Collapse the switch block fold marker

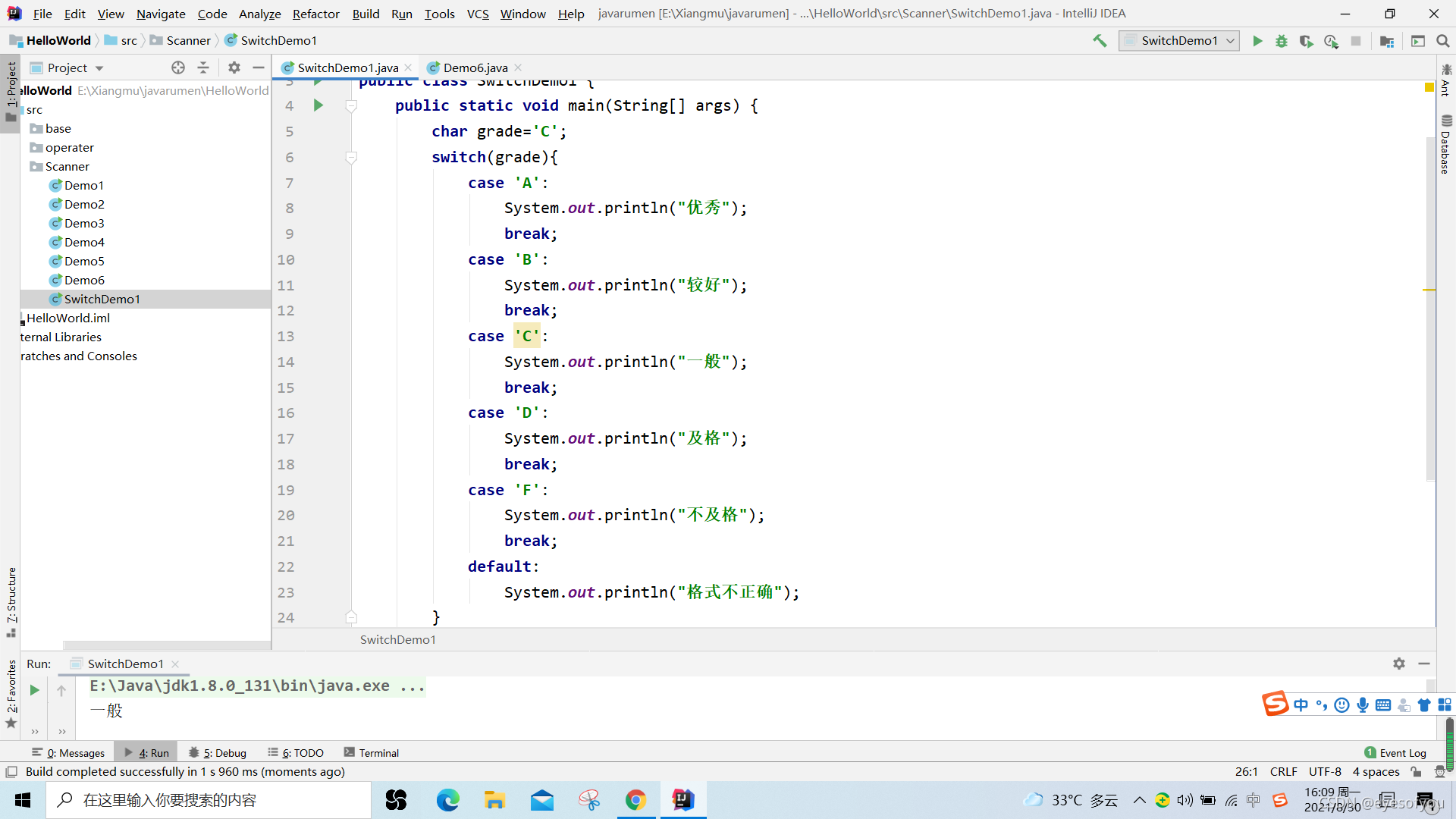point(351,158)
